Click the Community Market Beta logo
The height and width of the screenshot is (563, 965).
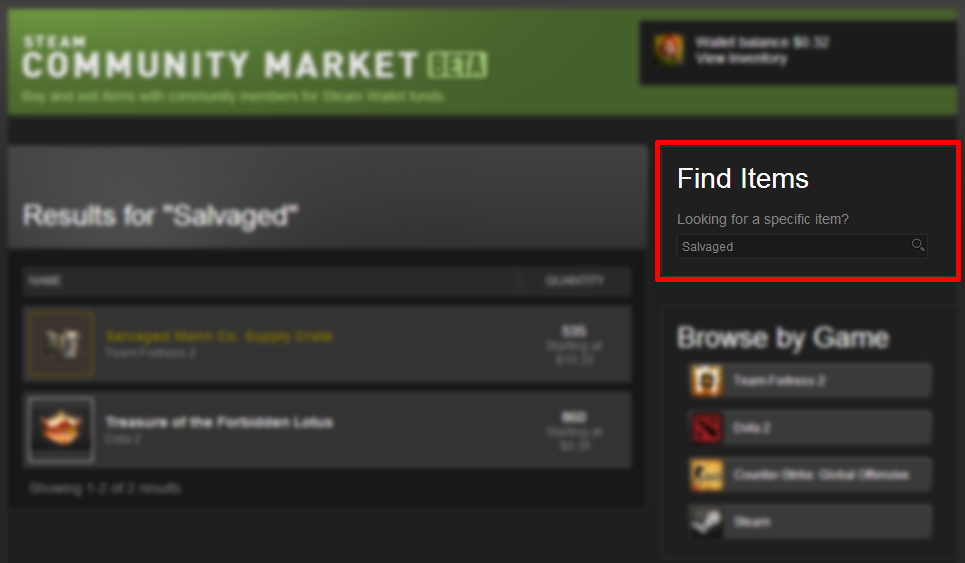pos(255,59)
